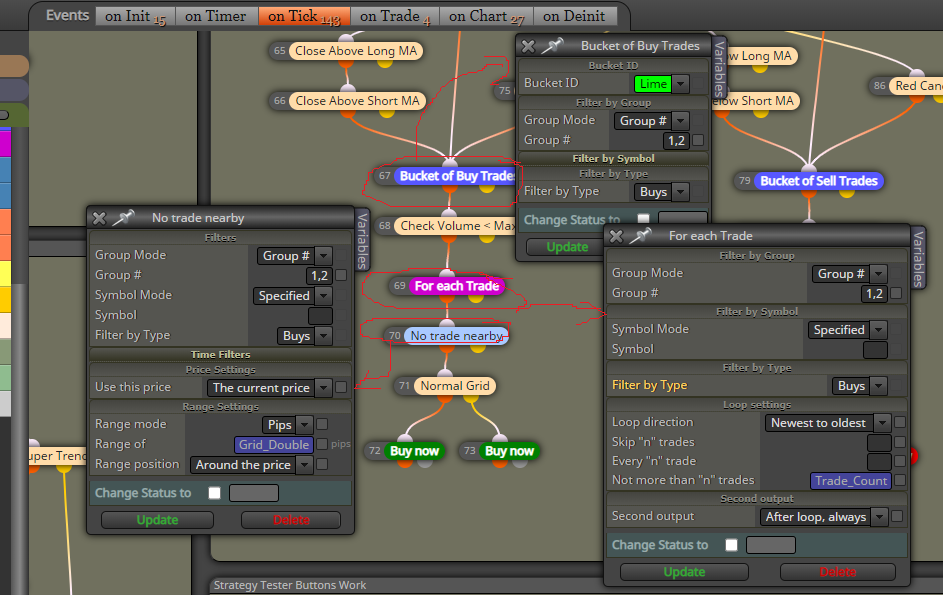Image resolution: width=943 pixels, height=595 pixels.
Task: Pin the No trade nearby panel
Action: pos(123,217)
